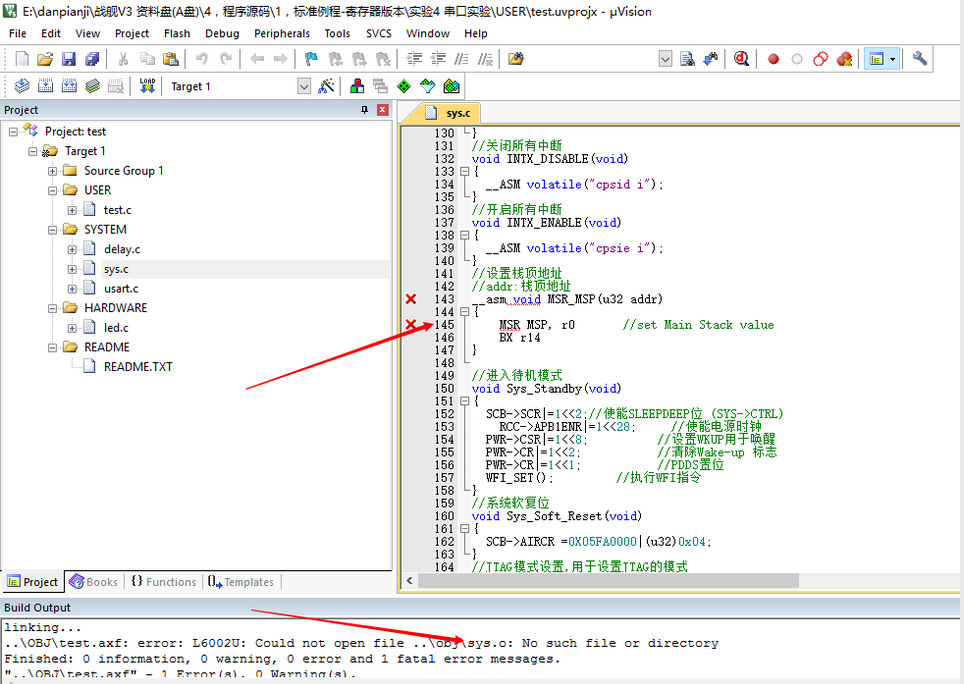Select usart.c in the project tree
Image resolution: width=964 pixels, height=684 pixels.
(121, 288)
